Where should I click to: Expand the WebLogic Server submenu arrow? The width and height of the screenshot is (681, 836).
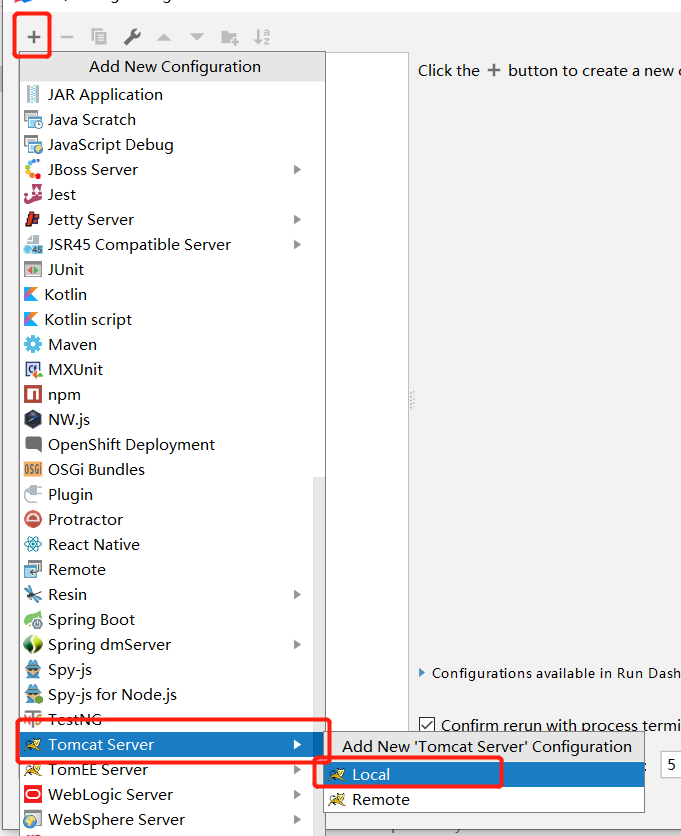(297, 794)
